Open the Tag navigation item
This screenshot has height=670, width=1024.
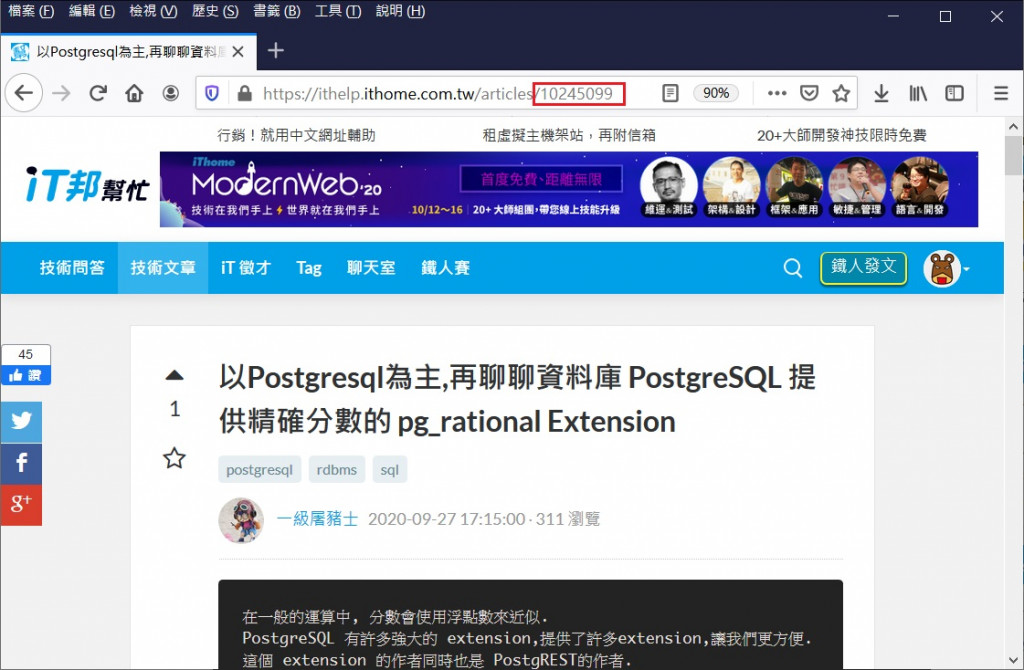click(x=308, y=268)
